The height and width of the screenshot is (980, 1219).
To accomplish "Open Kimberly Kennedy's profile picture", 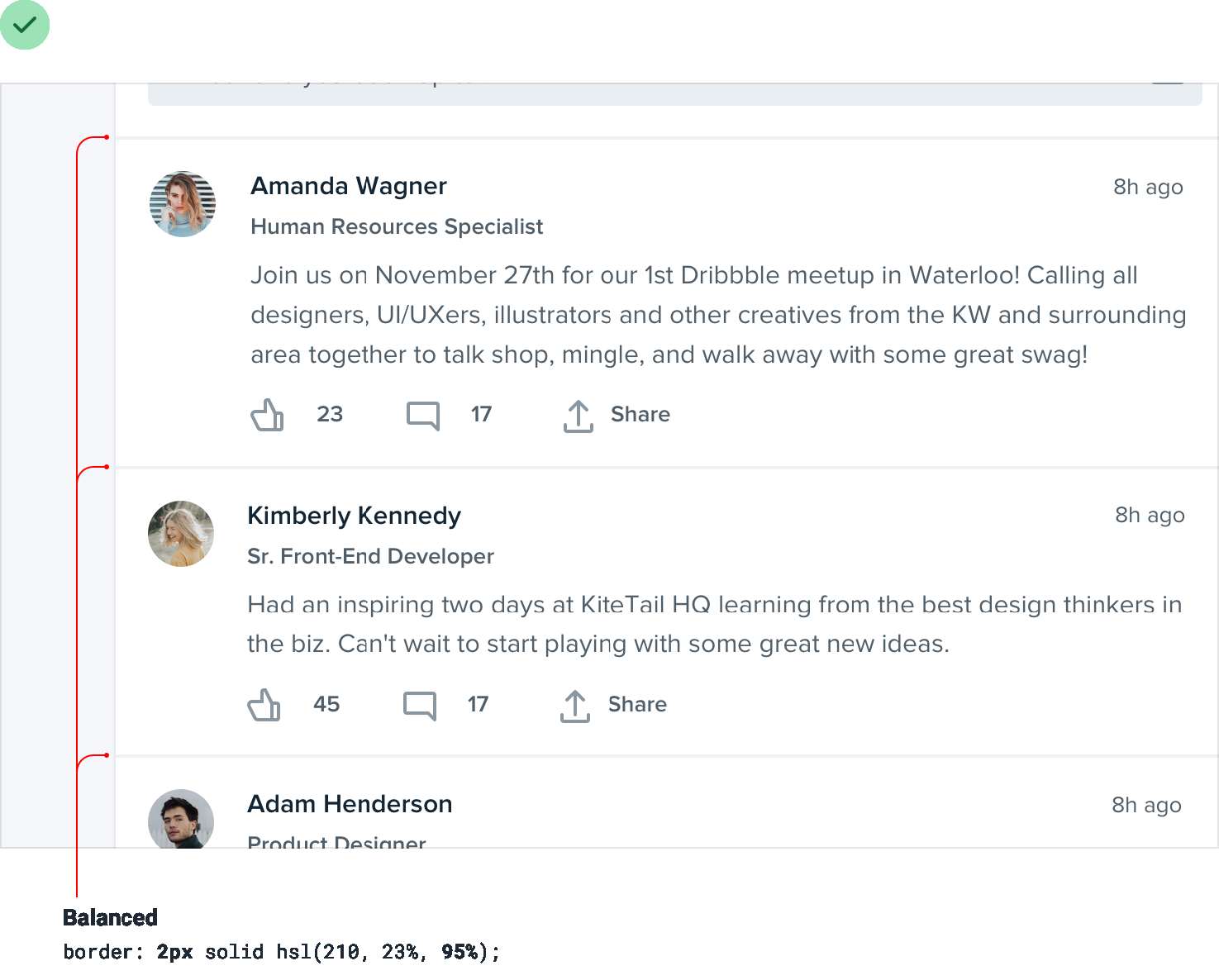I will [181, 534].
